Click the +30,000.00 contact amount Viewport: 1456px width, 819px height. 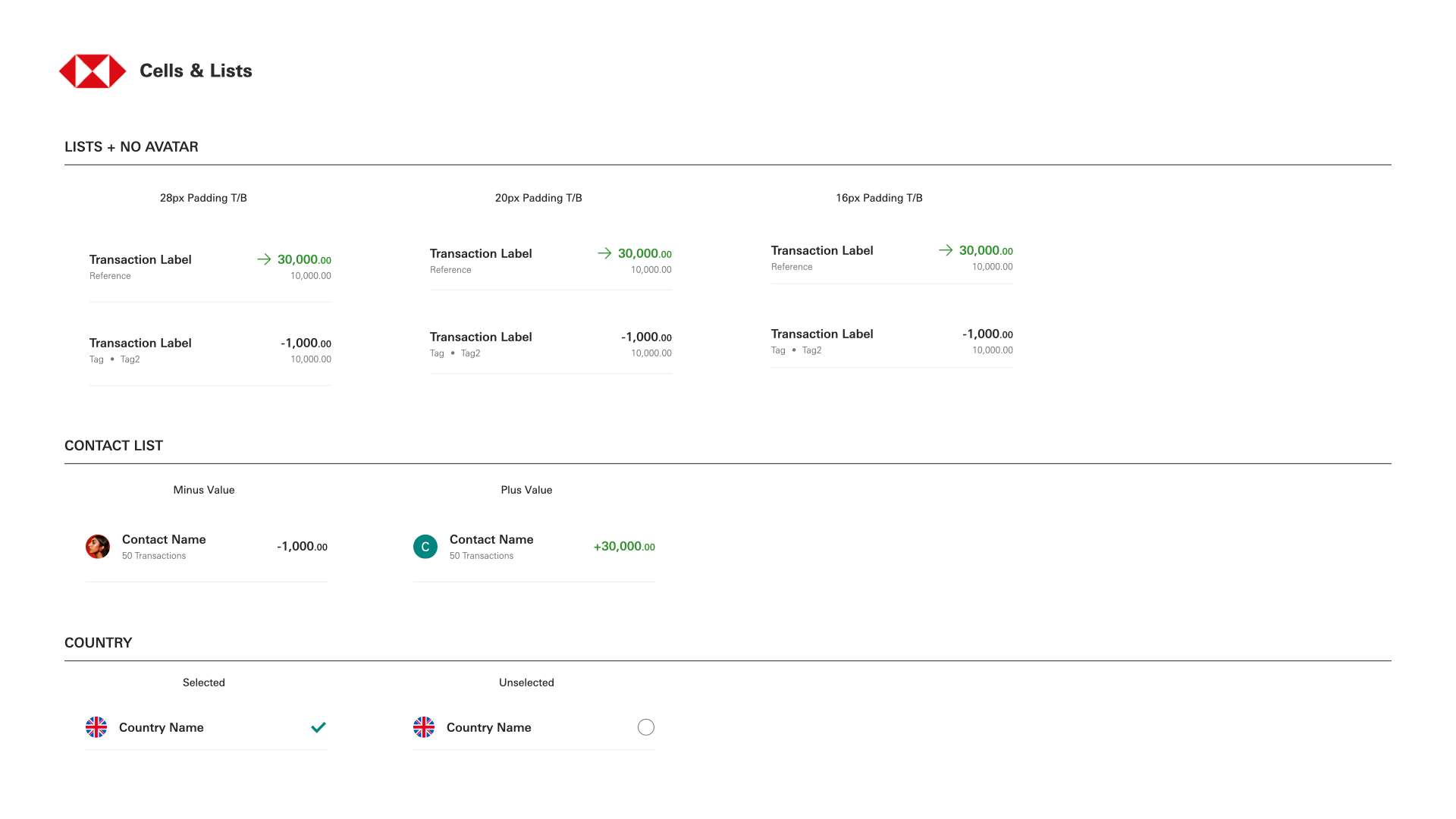[x=624, y=546]
